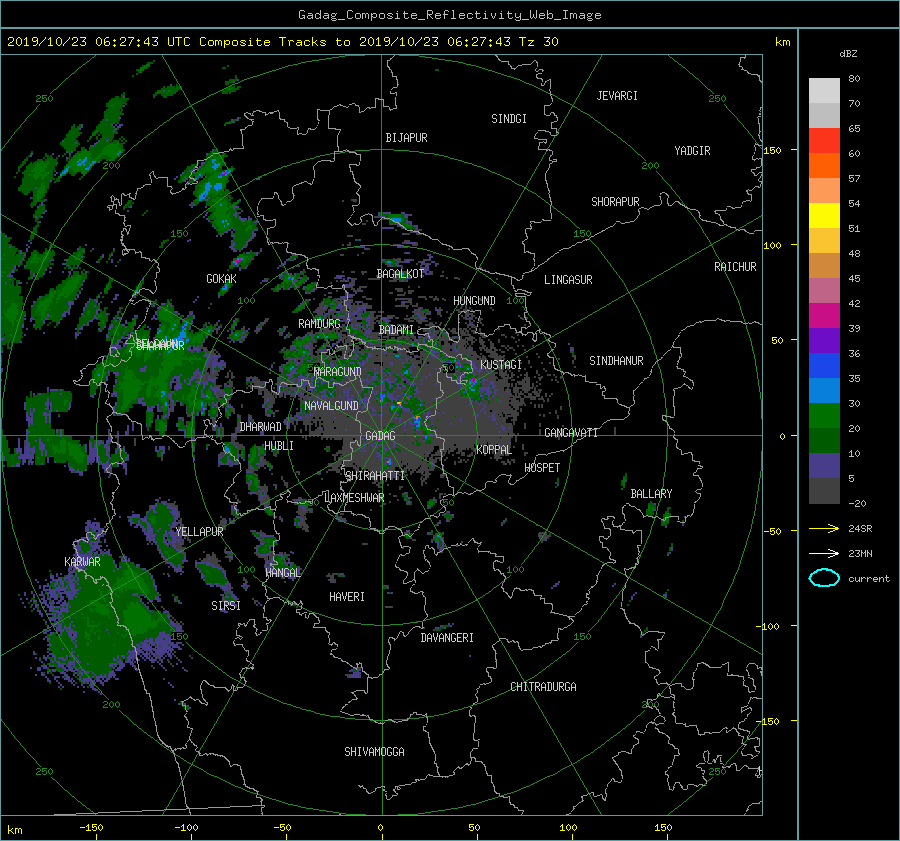Click the cyan current-position ellipse icon
Image resolution: width=900 pixels, height=841 pixels.
point(824,578)
